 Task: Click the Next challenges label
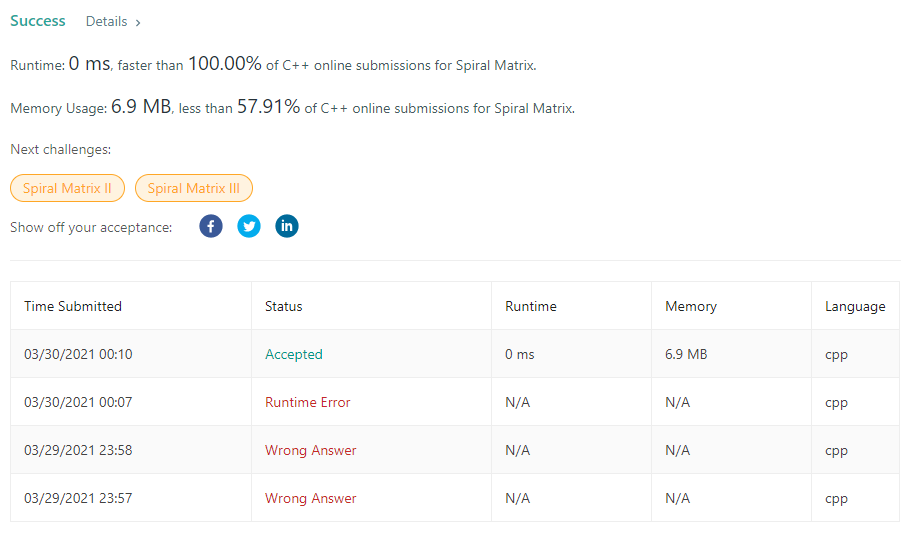pyautogui.click(x=61, y=150)
